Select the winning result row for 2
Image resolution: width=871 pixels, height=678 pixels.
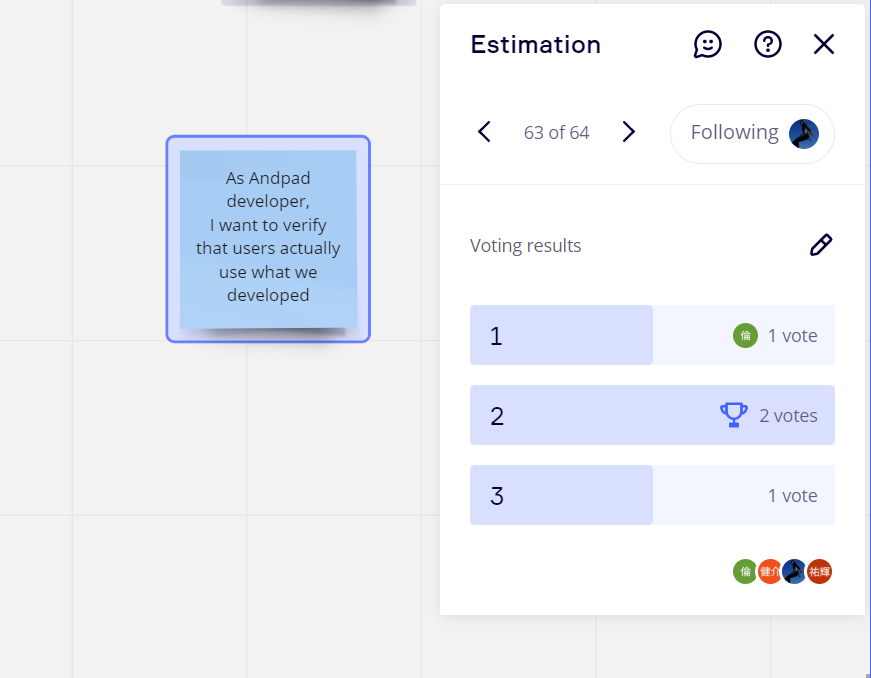coord(652,415)
